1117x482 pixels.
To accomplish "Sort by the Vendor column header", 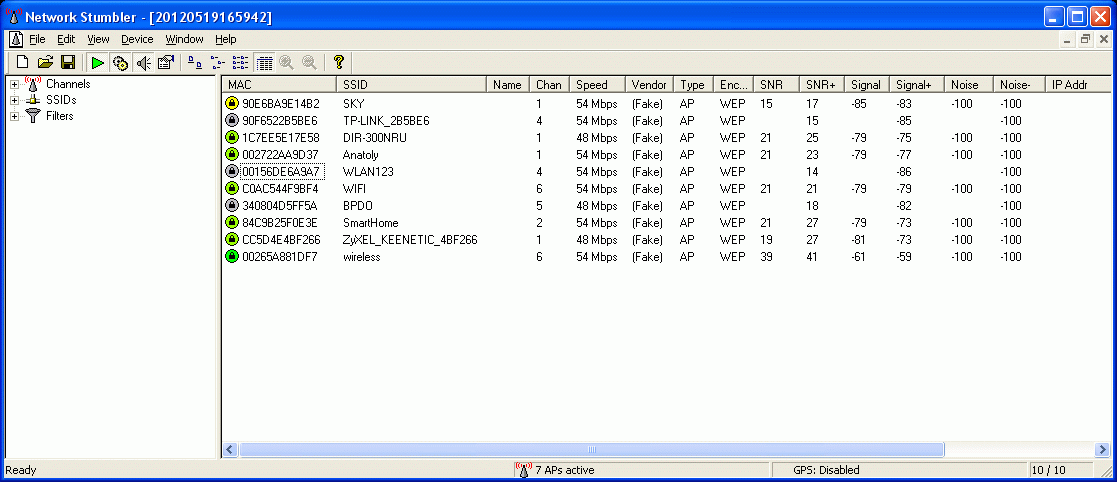I will [x=649, y=85].
